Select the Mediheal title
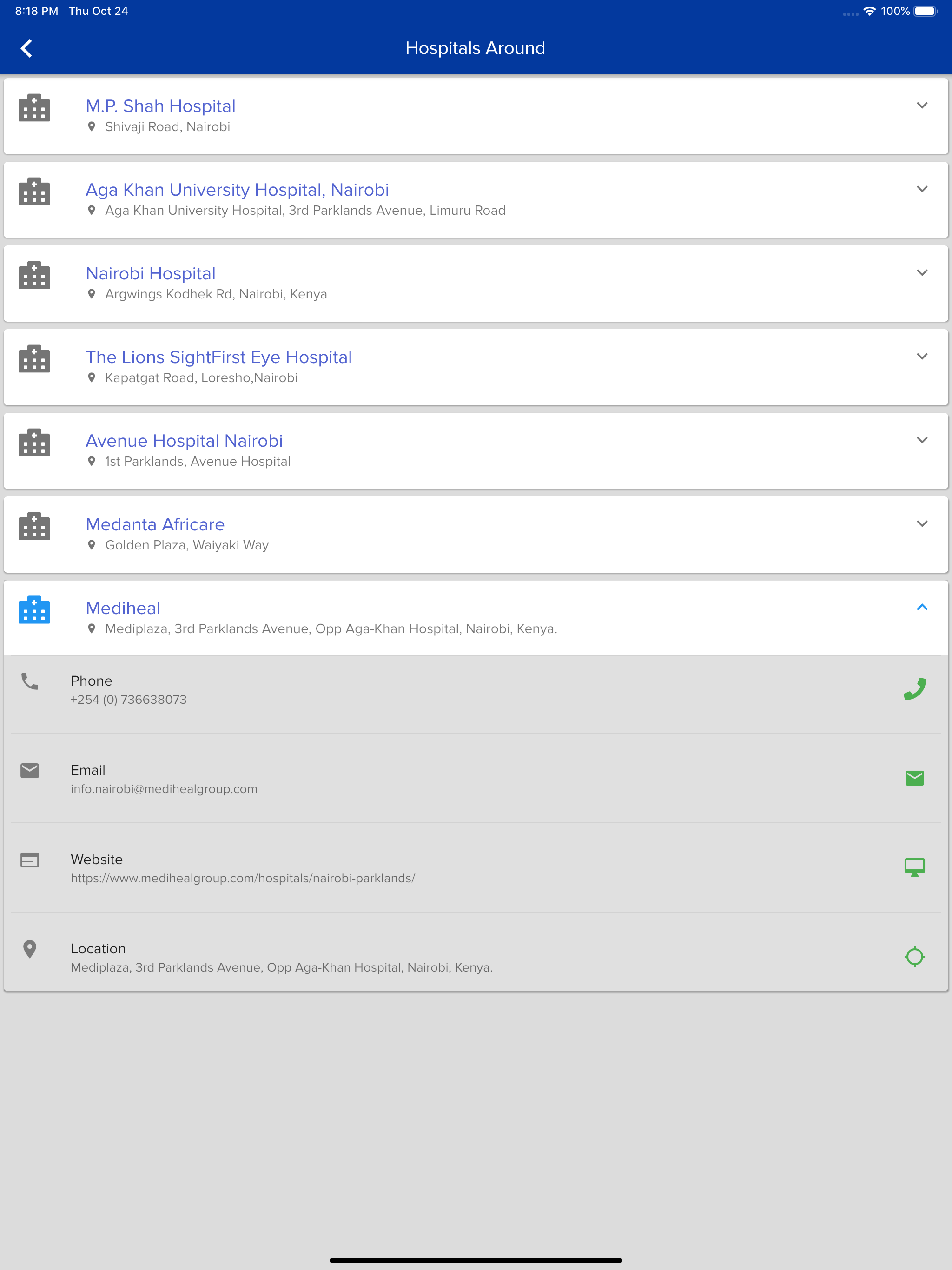 [x=123, y=609]
